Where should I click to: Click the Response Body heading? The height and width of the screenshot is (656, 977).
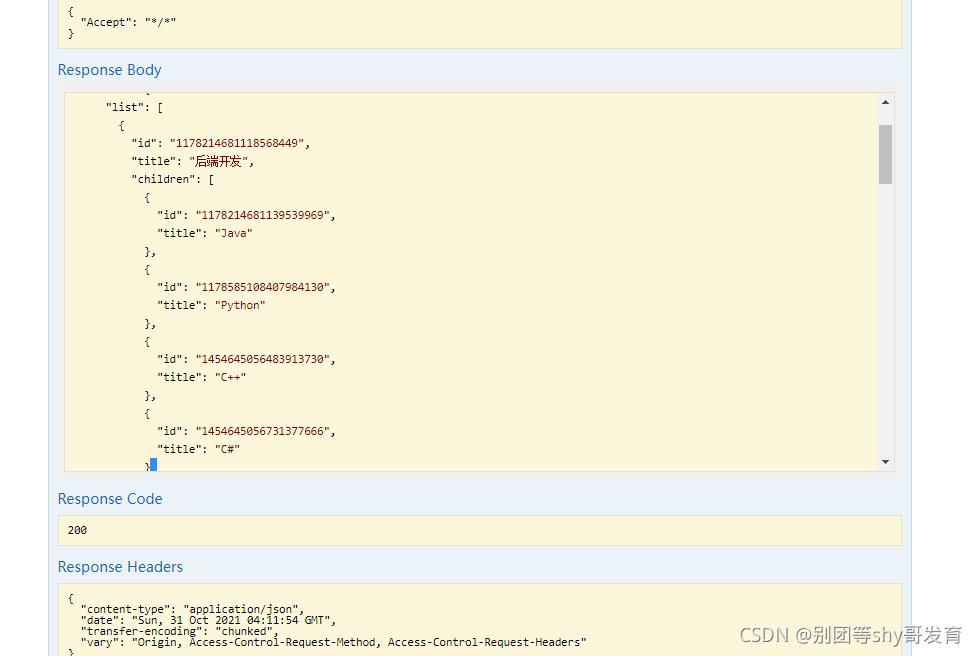point(110,70)
